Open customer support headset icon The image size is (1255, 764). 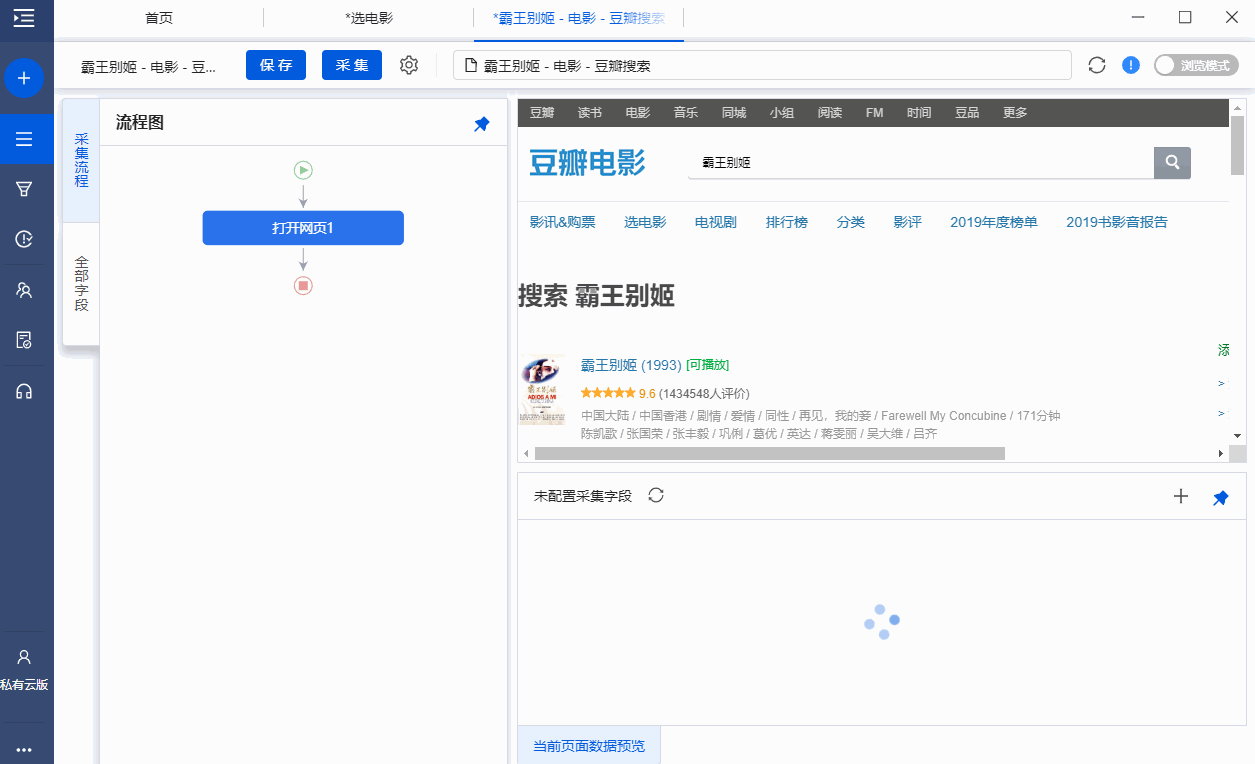(x=24, y=391)
